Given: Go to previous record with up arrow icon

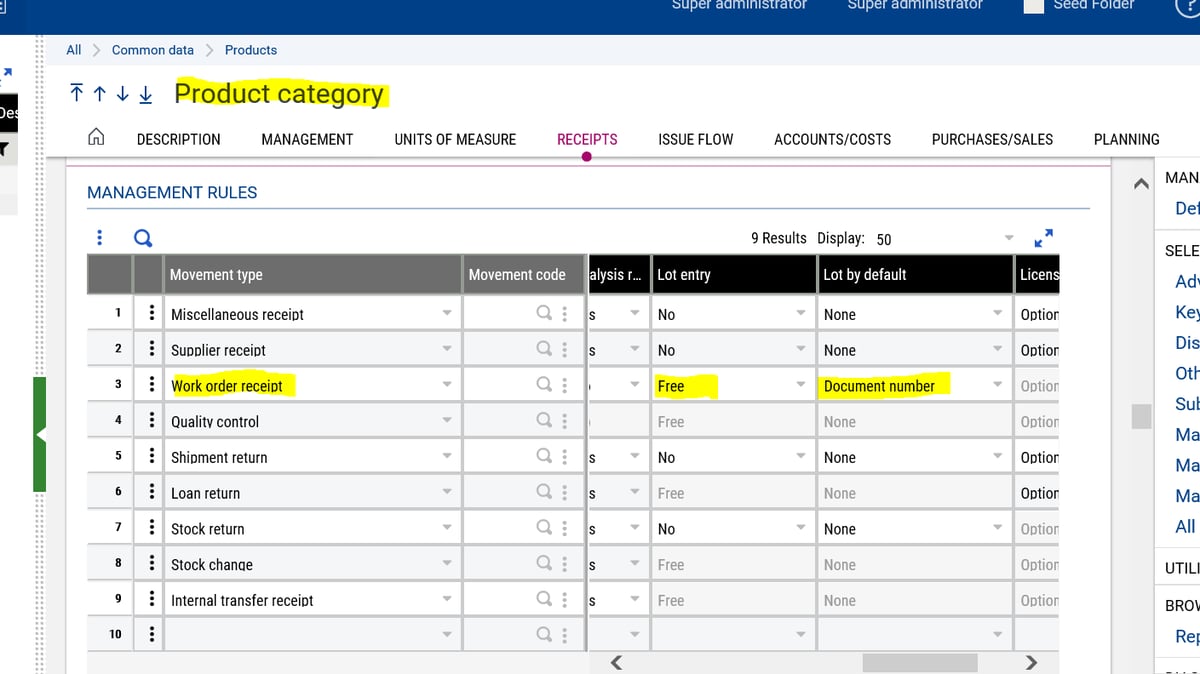Looking at the screenshot, I should (x=98, y=93).
